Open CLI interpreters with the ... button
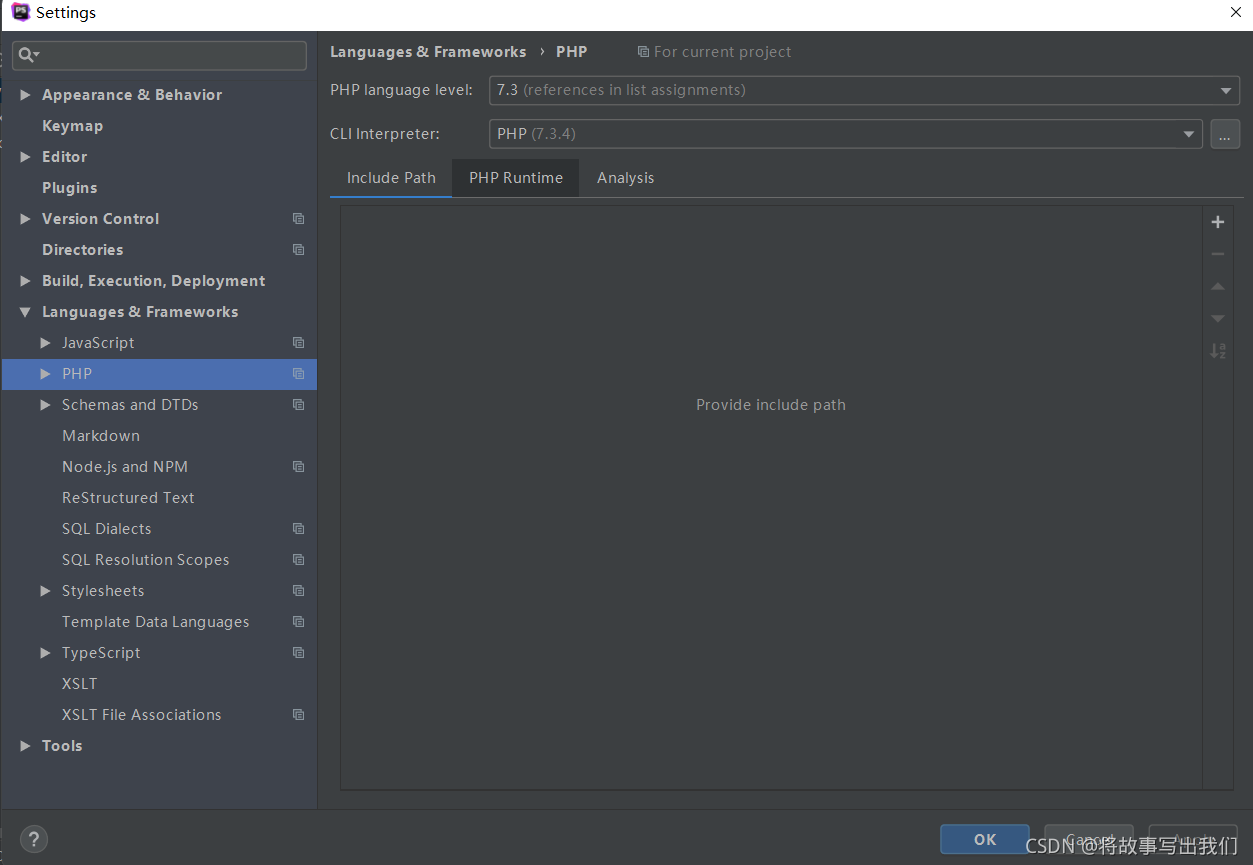Viewport: 1253px width, 865px height. [1225, 134]
